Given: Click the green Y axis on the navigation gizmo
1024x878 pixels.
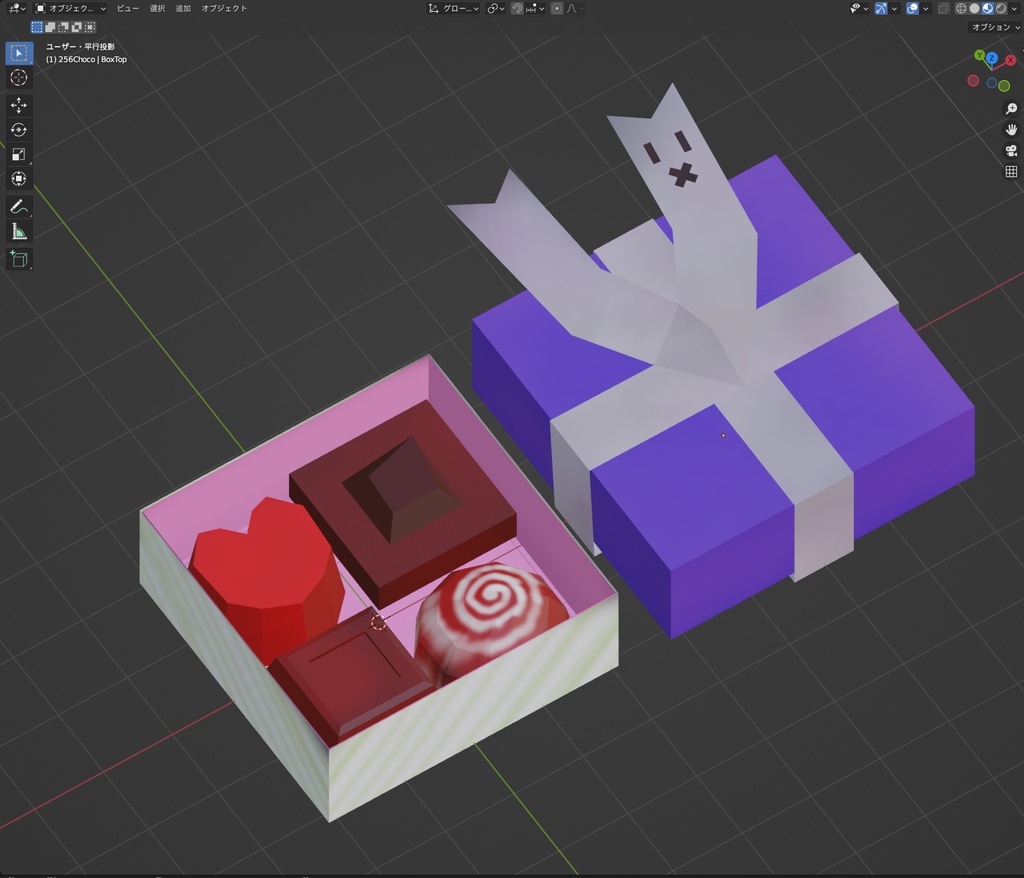Looking at the screenshot, I should click(x=979, y=56).
